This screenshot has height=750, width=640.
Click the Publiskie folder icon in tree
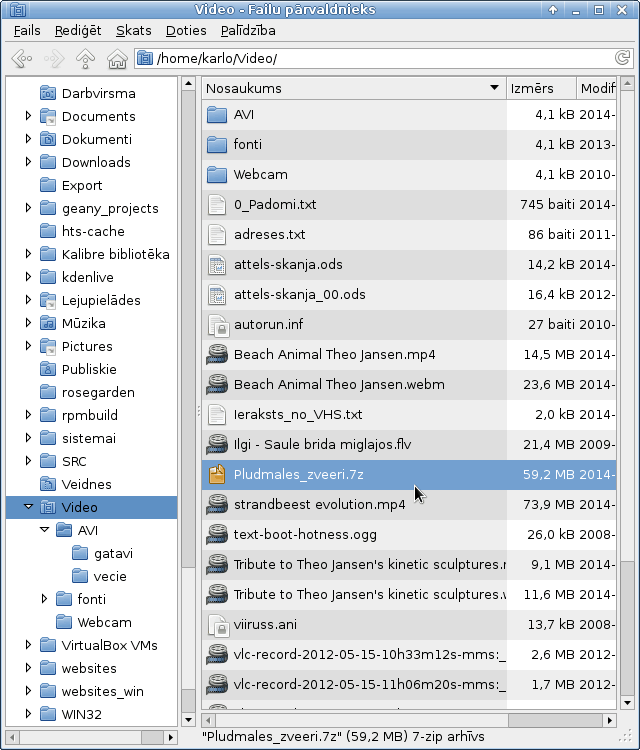(x=48, y=369)
